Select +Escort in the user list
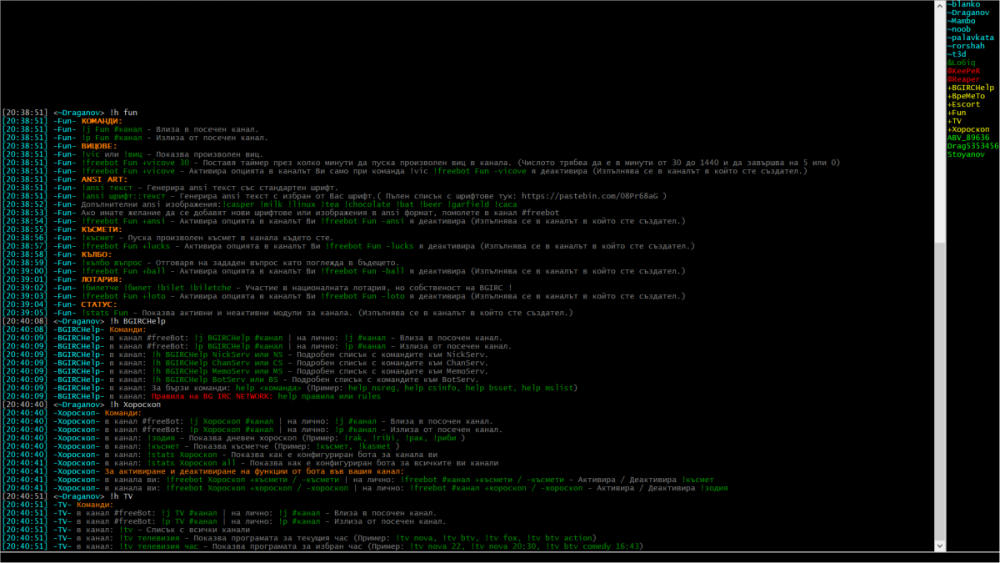The image size is (1000, 563). tap(964, 104)
